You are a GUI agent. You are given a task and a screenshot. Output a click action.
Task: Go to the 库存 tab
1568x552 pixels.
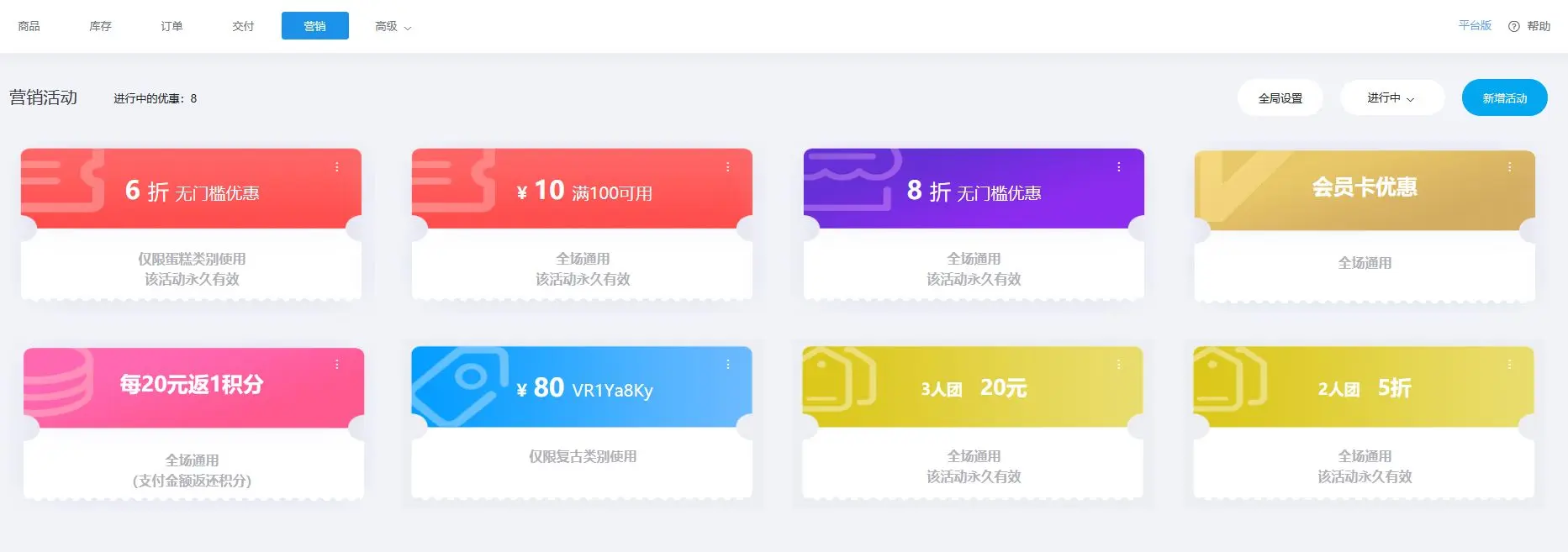[x=101, y=27]
